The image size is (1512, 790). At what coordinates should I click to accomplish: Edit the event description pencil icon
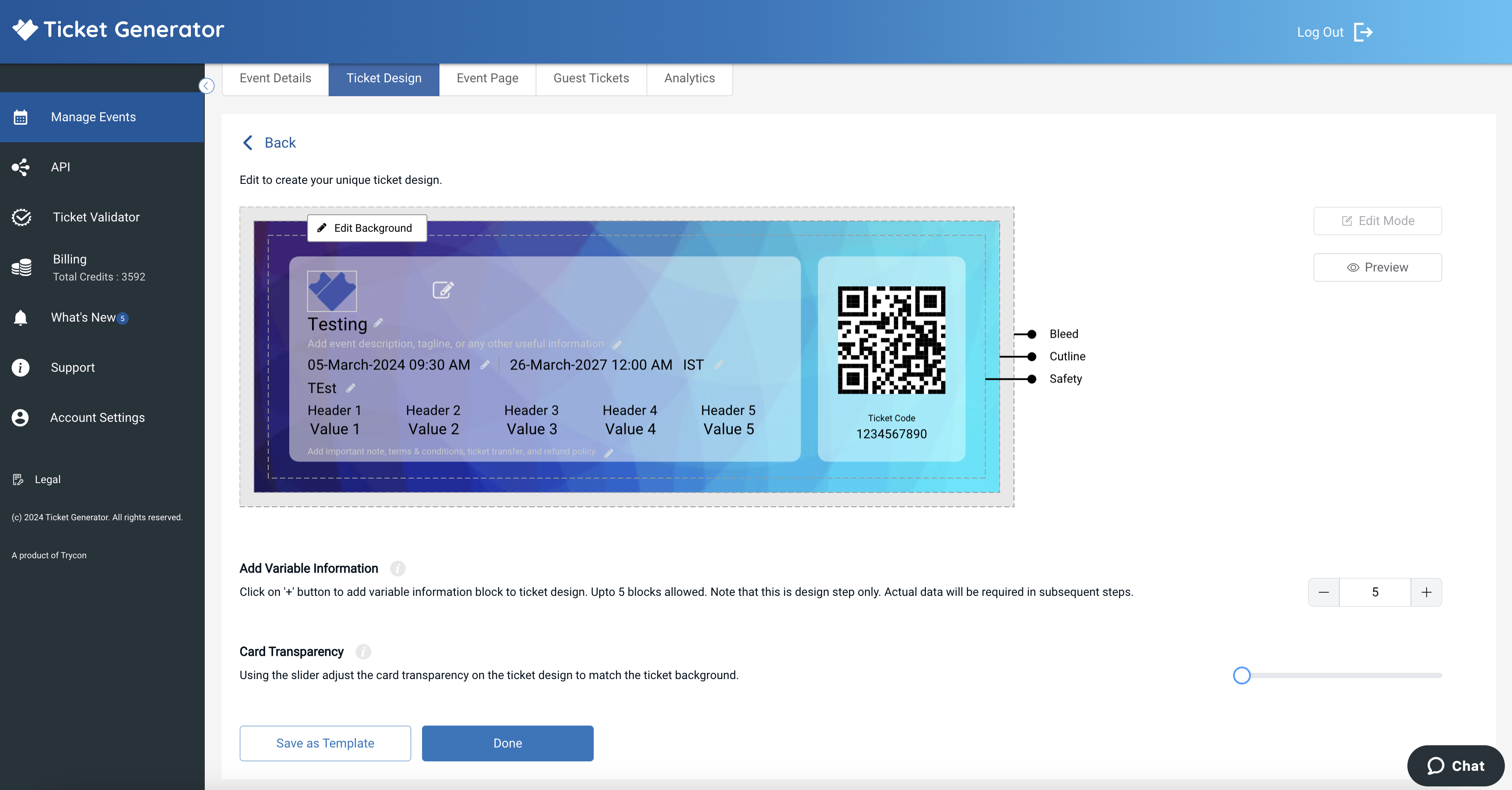click(617, 345)
